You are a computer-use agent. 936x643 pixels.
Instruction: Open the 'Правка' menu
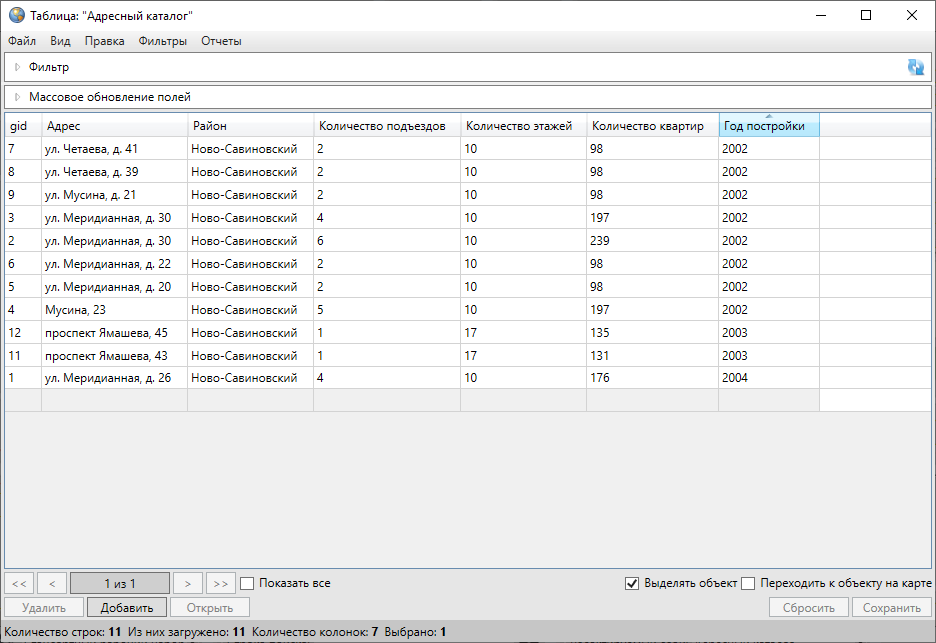click(x=105, y=41)
